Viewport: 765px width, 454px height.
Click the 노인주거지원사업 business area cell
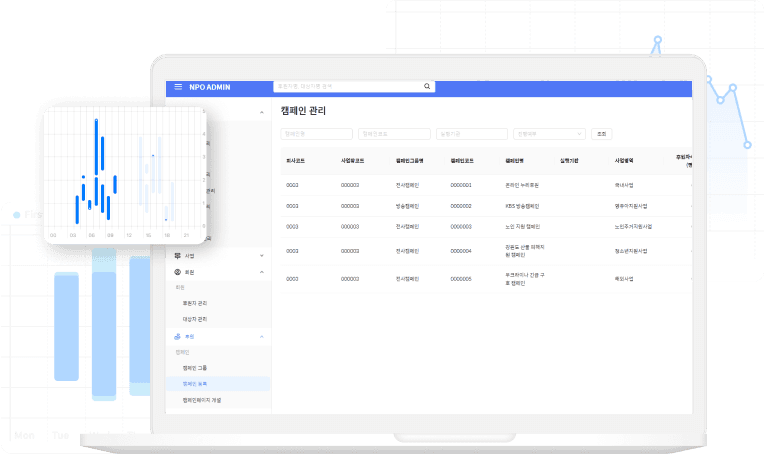click(x=633, y=227)
